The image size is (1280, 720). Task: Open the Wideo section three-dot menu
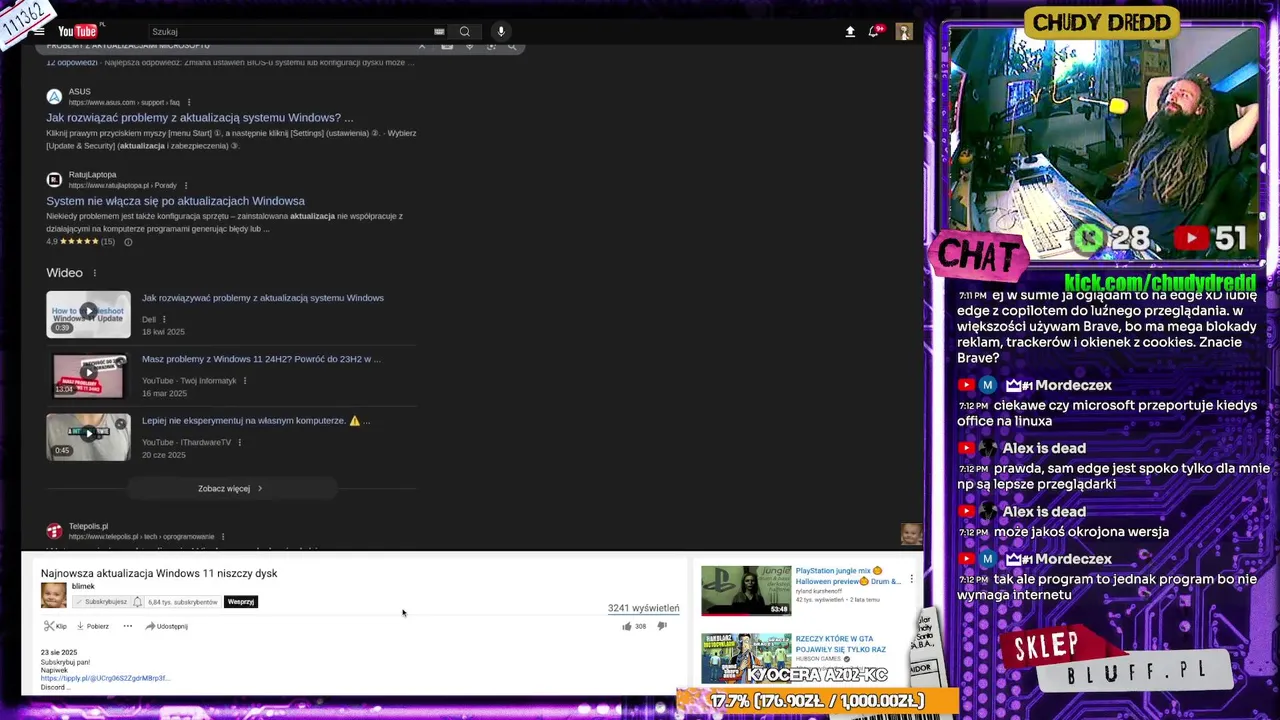pyautogui.click(x=95, y=273)
